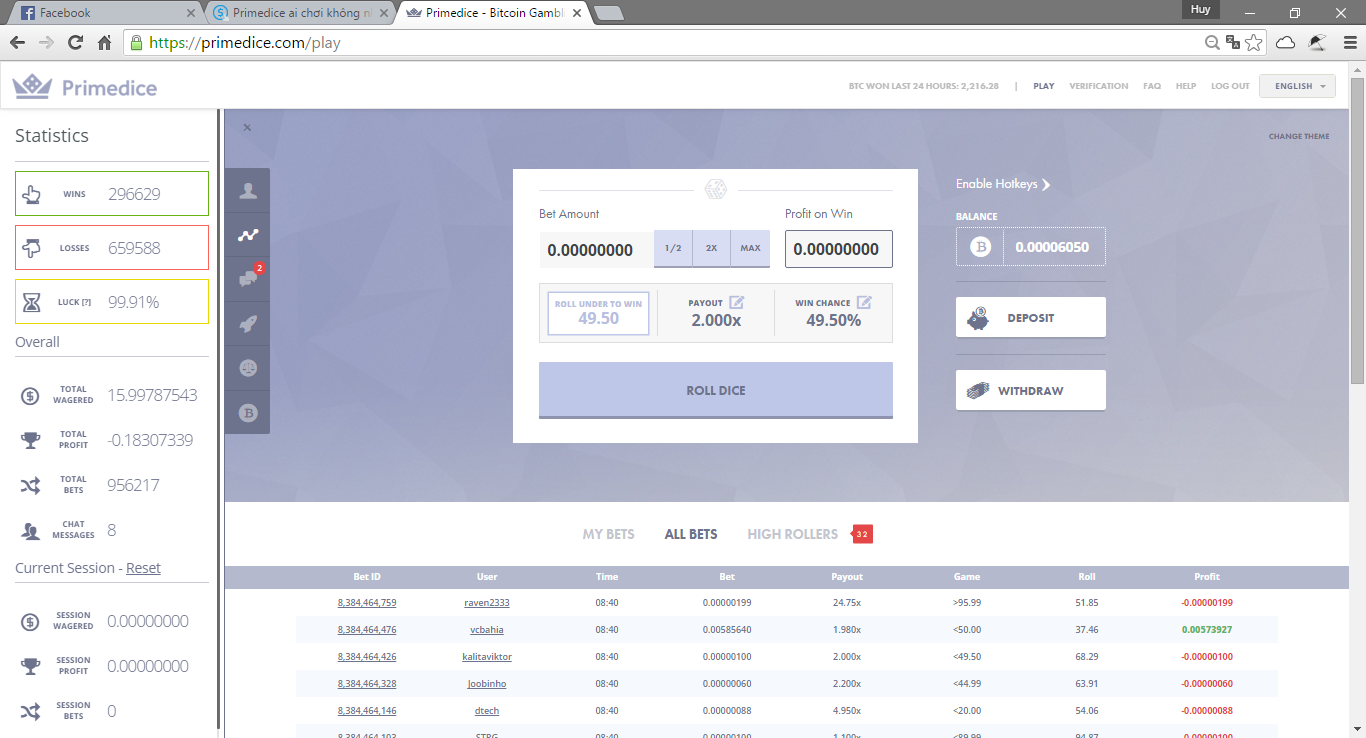Click the total wagered value 15.99787543

(x=152, y=395)
